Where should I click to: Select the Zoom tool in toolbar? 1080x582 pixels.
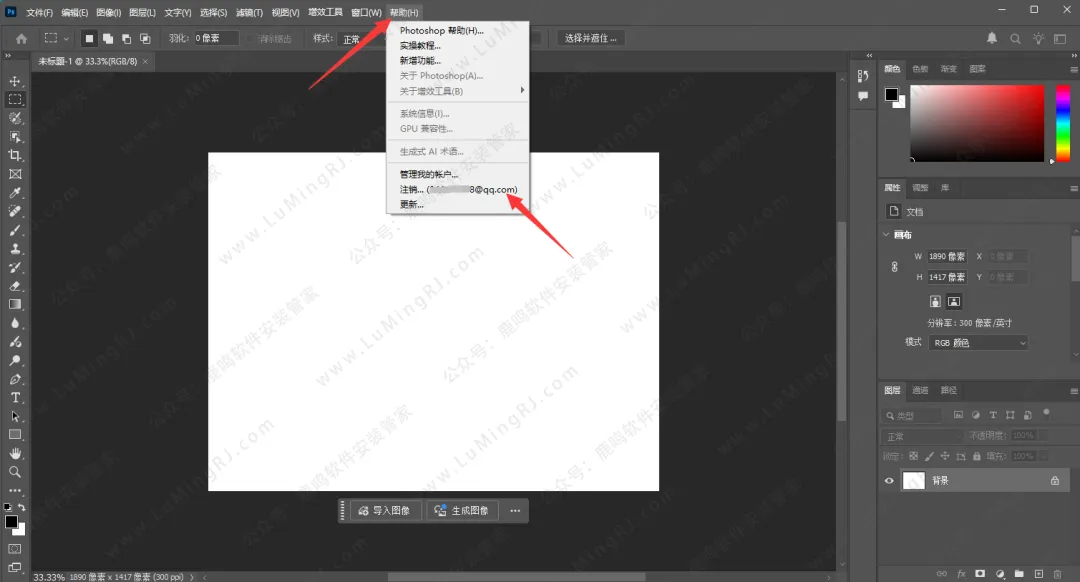(x=15, y=472)
